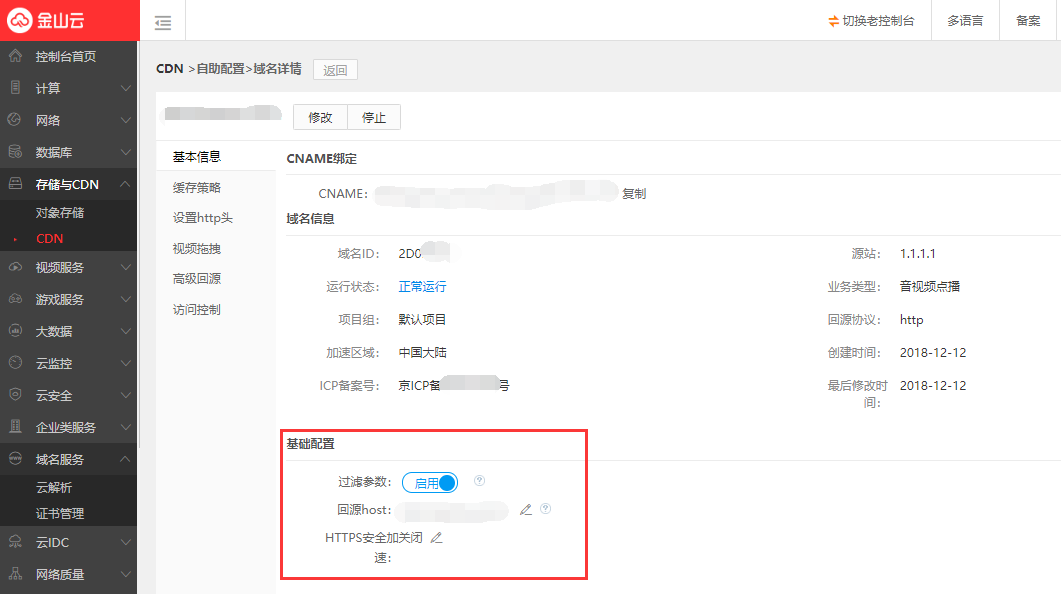Expand the 游戏服务 menu chevron
The width and height of the screenshot is (1061, 594).
[125, 300]
